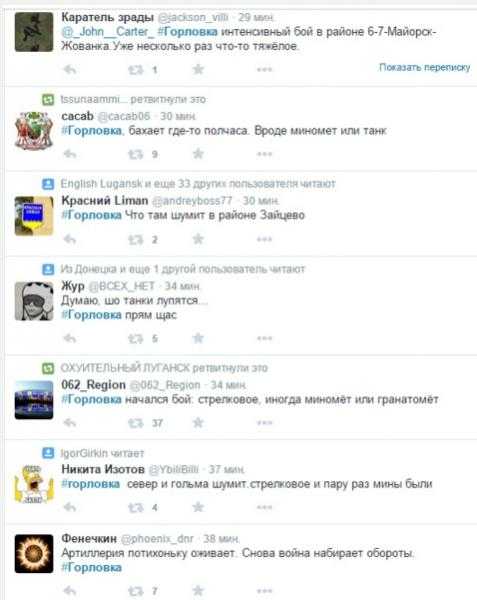Image resolution: width=477 pixels, height=600 pixels.
Task: Open the @_John__Carter_ mention link
Action: pos(105,32)
